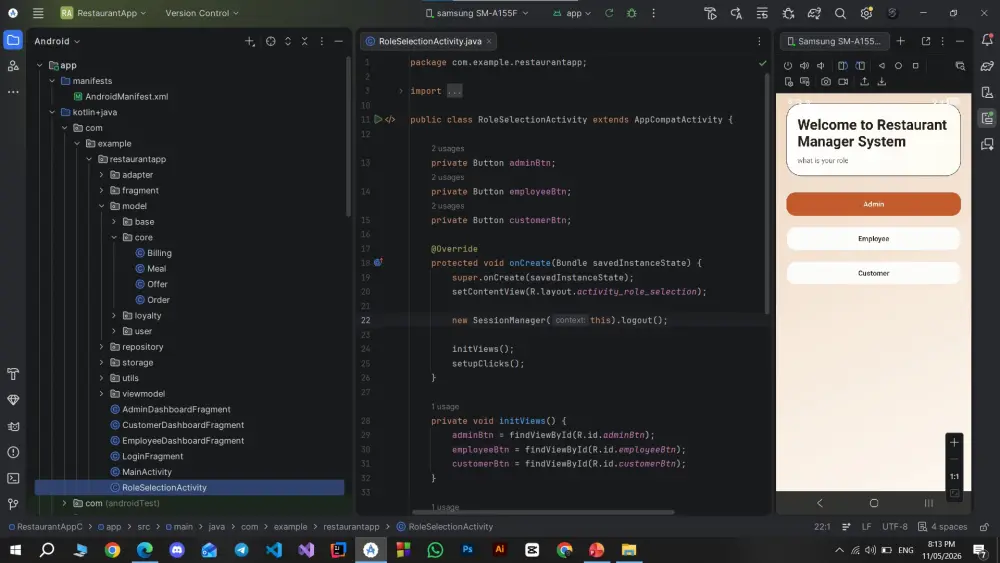The width and height of the screenshot is (1000, 563).
Task: Collapse the core package
Action: [x=114, y=237]
